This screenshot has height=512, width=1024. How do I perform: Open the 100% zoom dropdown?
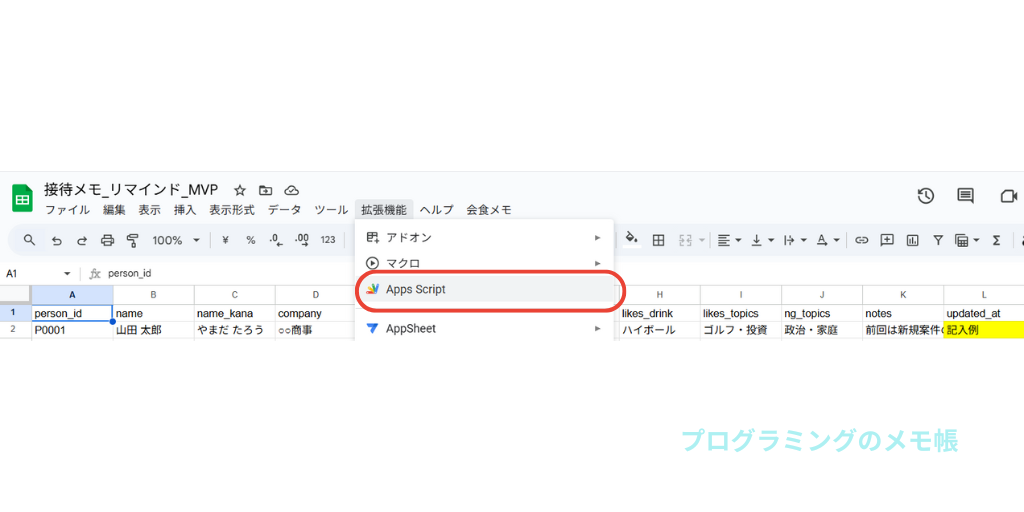tap(175, 240)
